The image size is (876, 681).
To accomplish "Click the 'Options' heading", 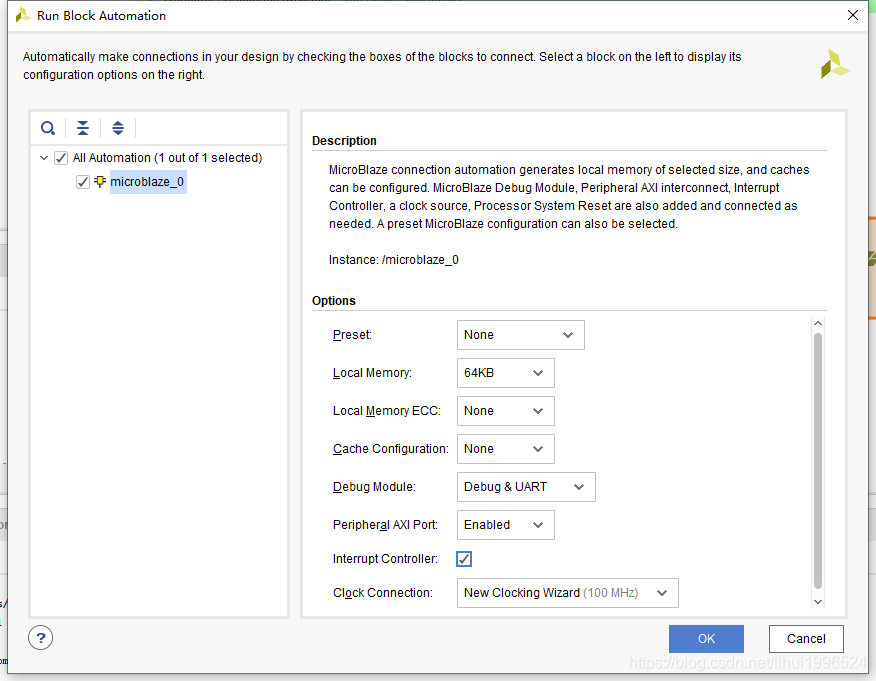I will click(x=334, y=301).
